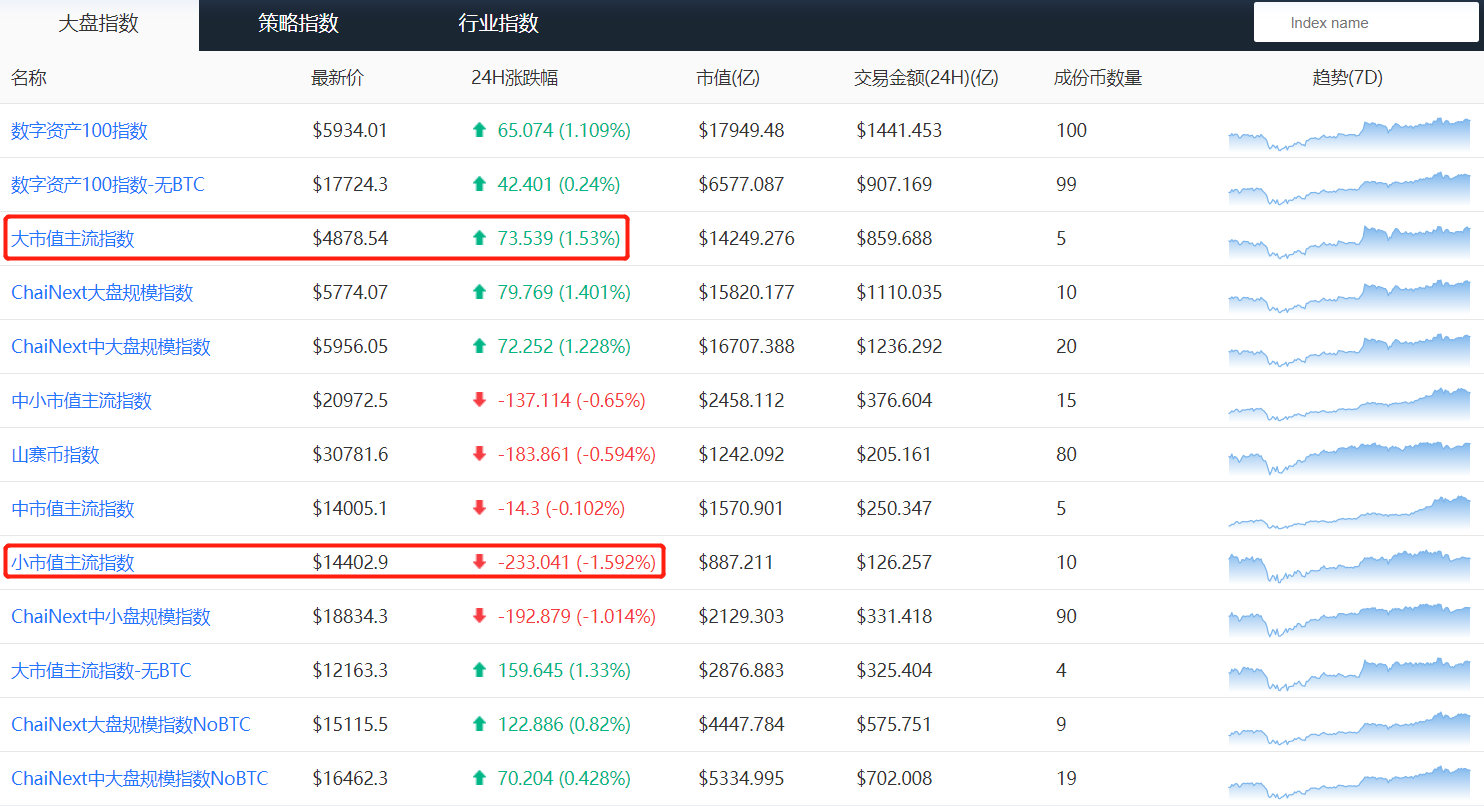Open the 山寨币指数 link
The width and height of the screenshot is (1484, 806).
[55, 455]
